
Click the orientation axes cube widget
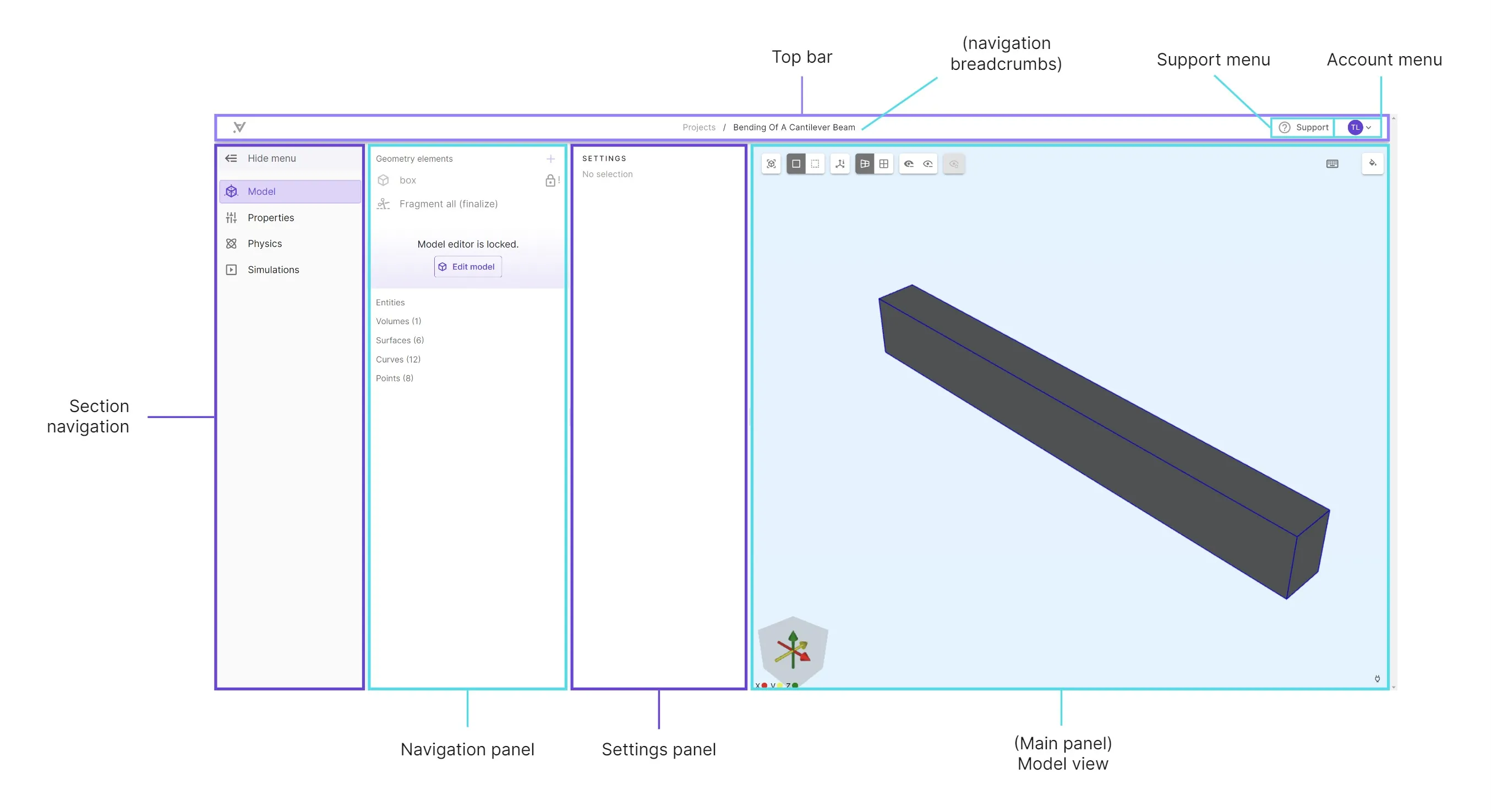pos(793,651)
